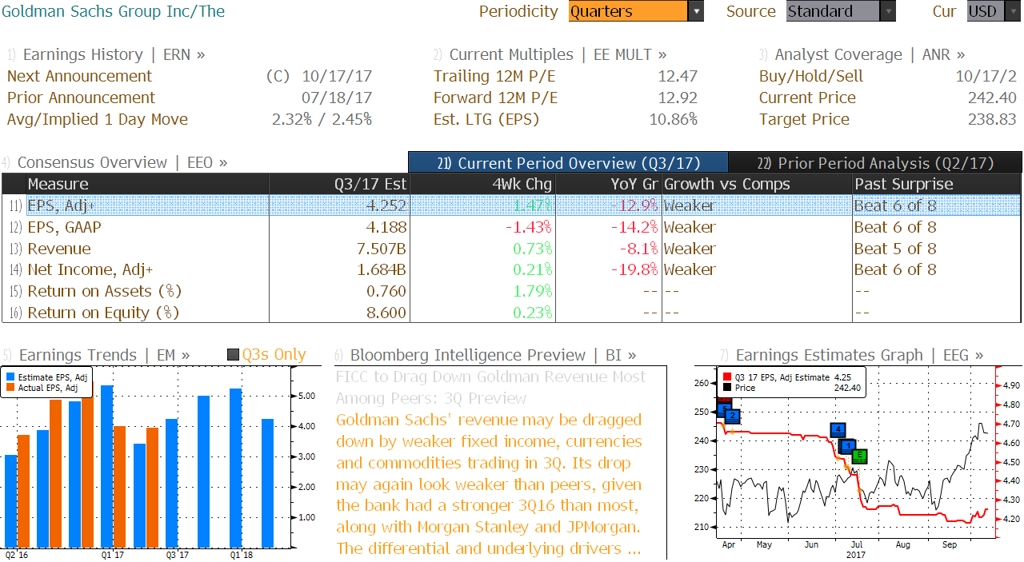Select the Revenue measure row

coord(511,249)
